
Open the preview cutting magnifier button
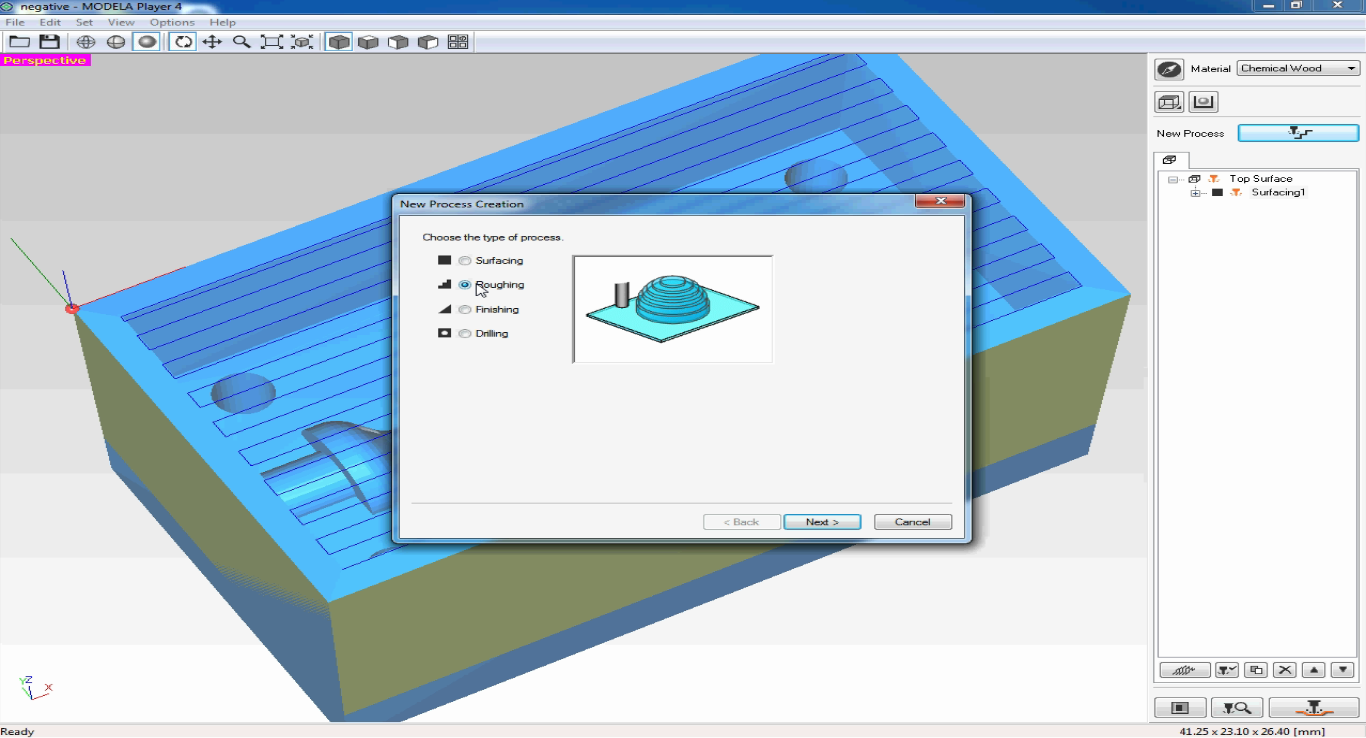(x=1237, y=708)
